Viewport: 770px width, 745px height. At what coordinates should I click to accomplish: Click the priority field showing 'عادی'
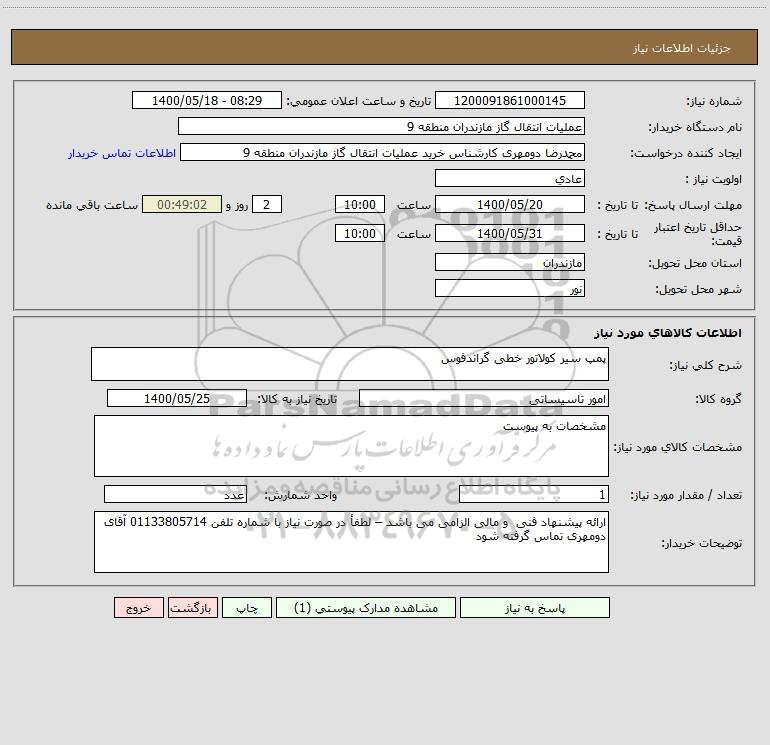pyautogui.click(x=510, y=178)
